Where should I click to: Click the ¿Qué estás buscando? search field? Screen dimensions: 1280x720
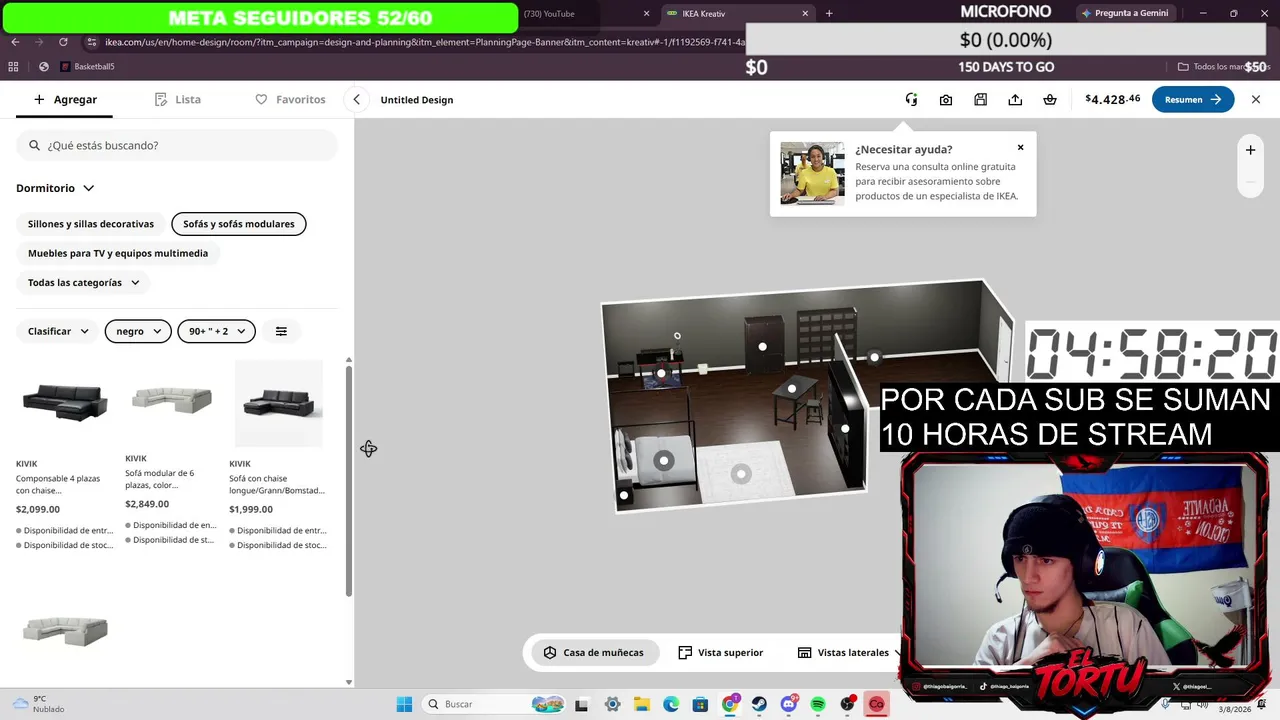pos(177,146)
